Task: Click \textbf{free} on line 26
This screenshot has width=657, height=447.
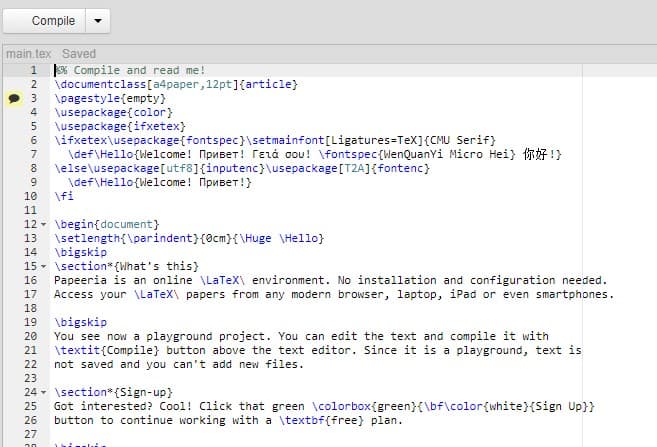Action: tap(321, 420)
